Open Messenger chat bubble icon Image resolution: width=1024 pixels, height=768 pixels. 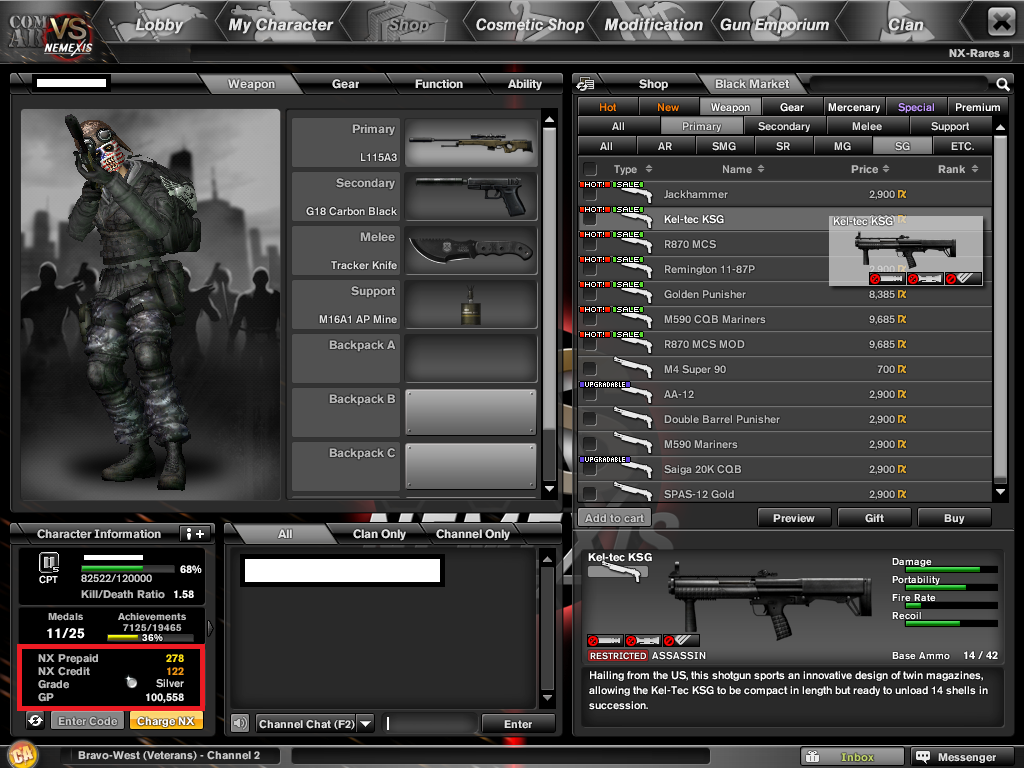tap(923, 757)
